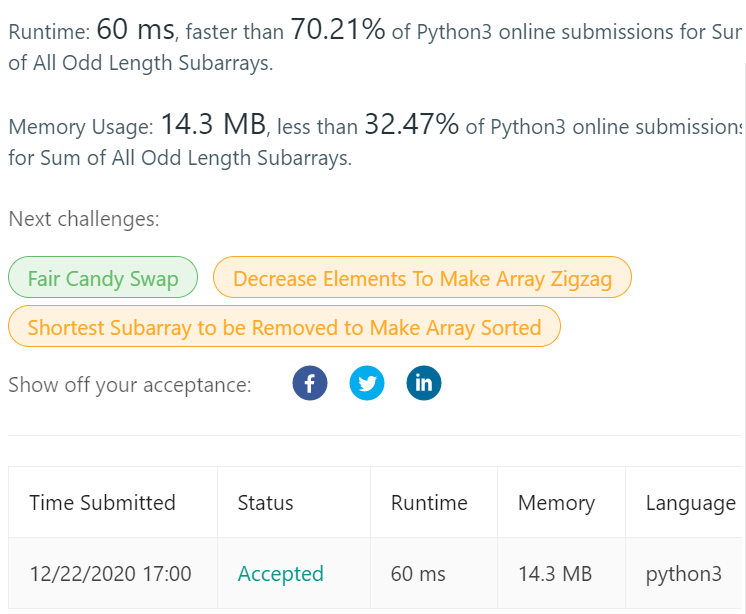
Task: Share acceptance on LinkedIn
Action: click(x=424, y=383)
